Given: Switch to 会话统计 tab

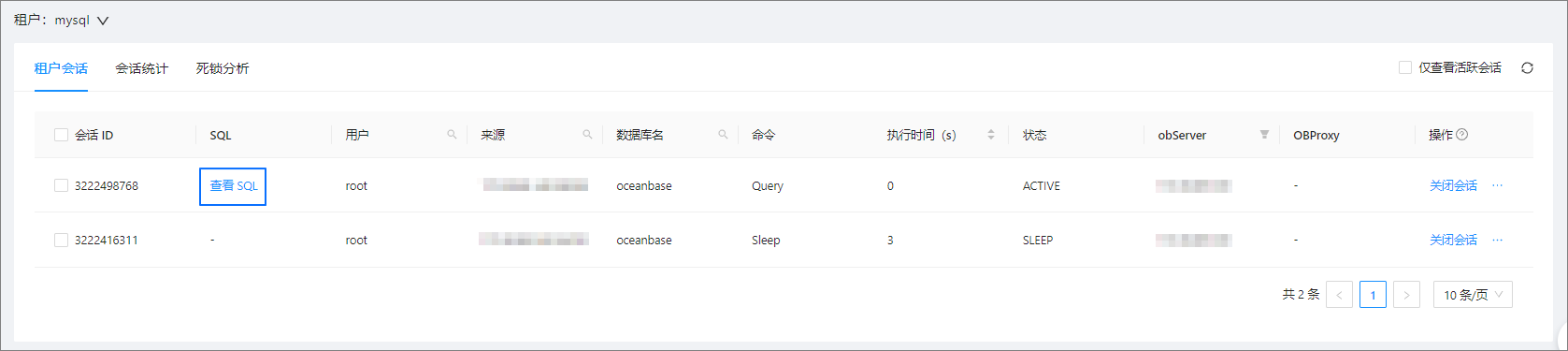Looking at the screenshot, I should click(x=141, y=68).
